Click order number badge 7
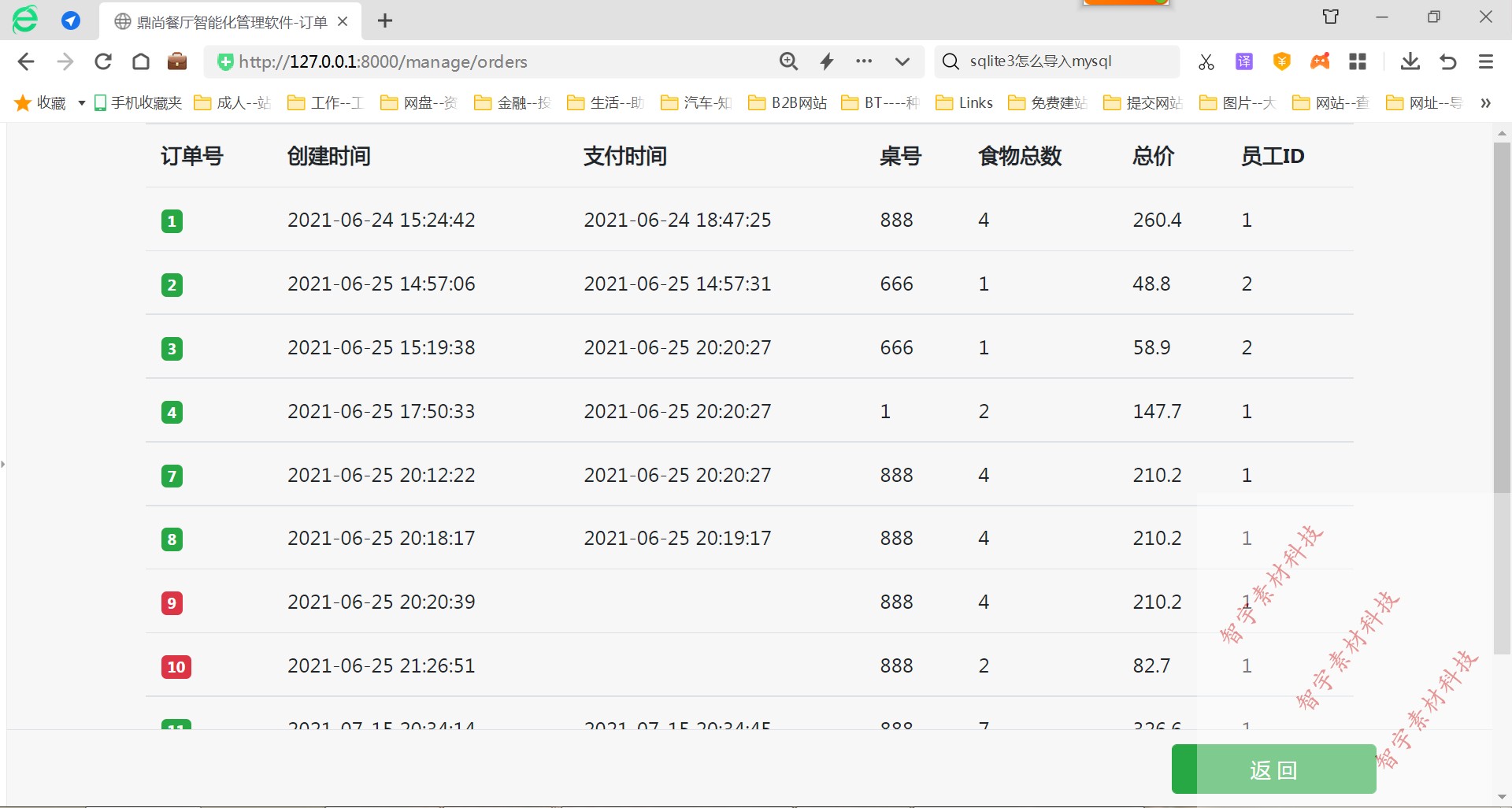The image size is (1512, 808). (172, 476)
